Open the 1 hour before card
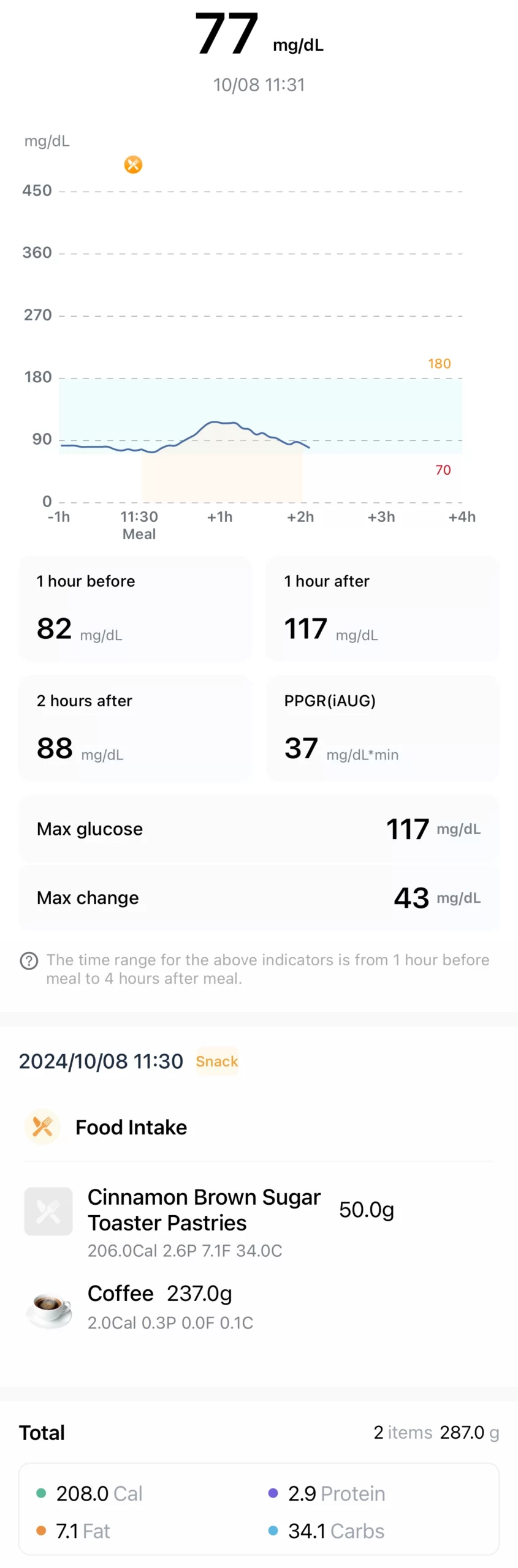The height and width of the screenshot is (1568, 518). (135, 608)
